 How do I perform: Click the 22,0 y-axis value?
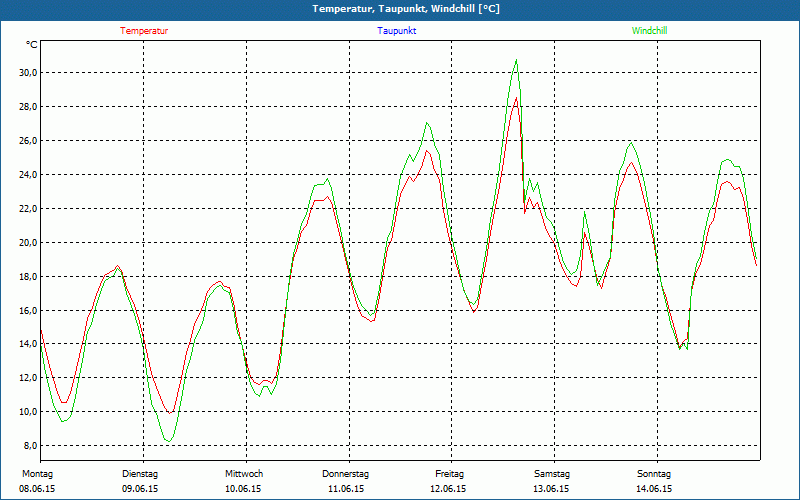click(28, 208)
